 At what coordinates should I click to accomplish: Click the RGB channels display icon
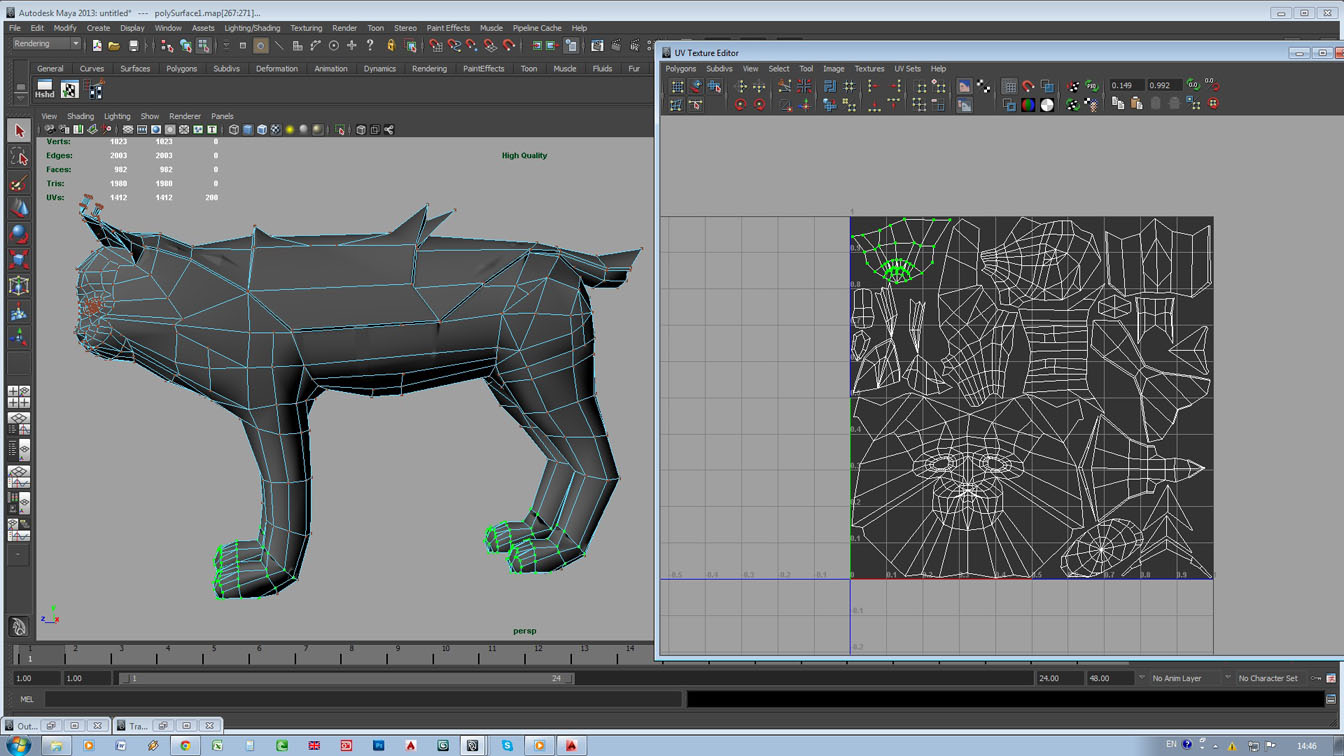[x=1028, y=105]
